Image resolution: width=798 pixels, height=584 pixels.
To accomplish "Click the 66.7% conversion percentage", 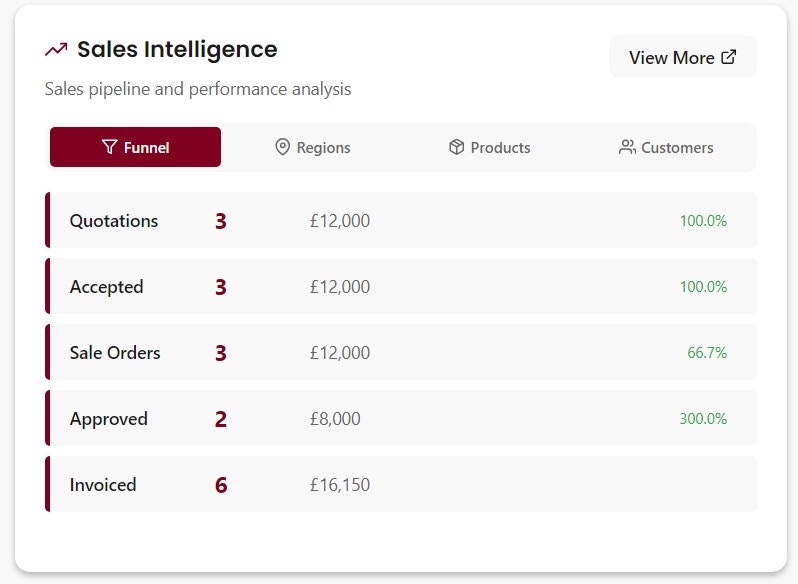I will click(707, 353).
